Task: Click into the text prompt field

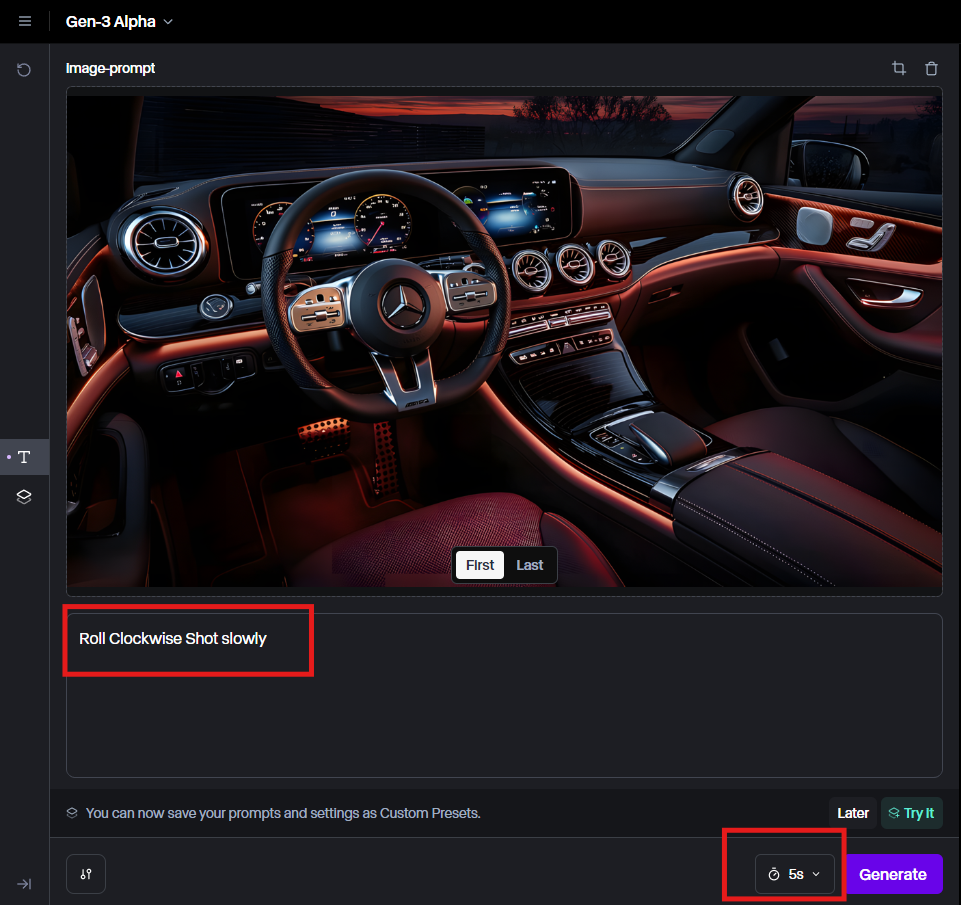Action: 504,695
